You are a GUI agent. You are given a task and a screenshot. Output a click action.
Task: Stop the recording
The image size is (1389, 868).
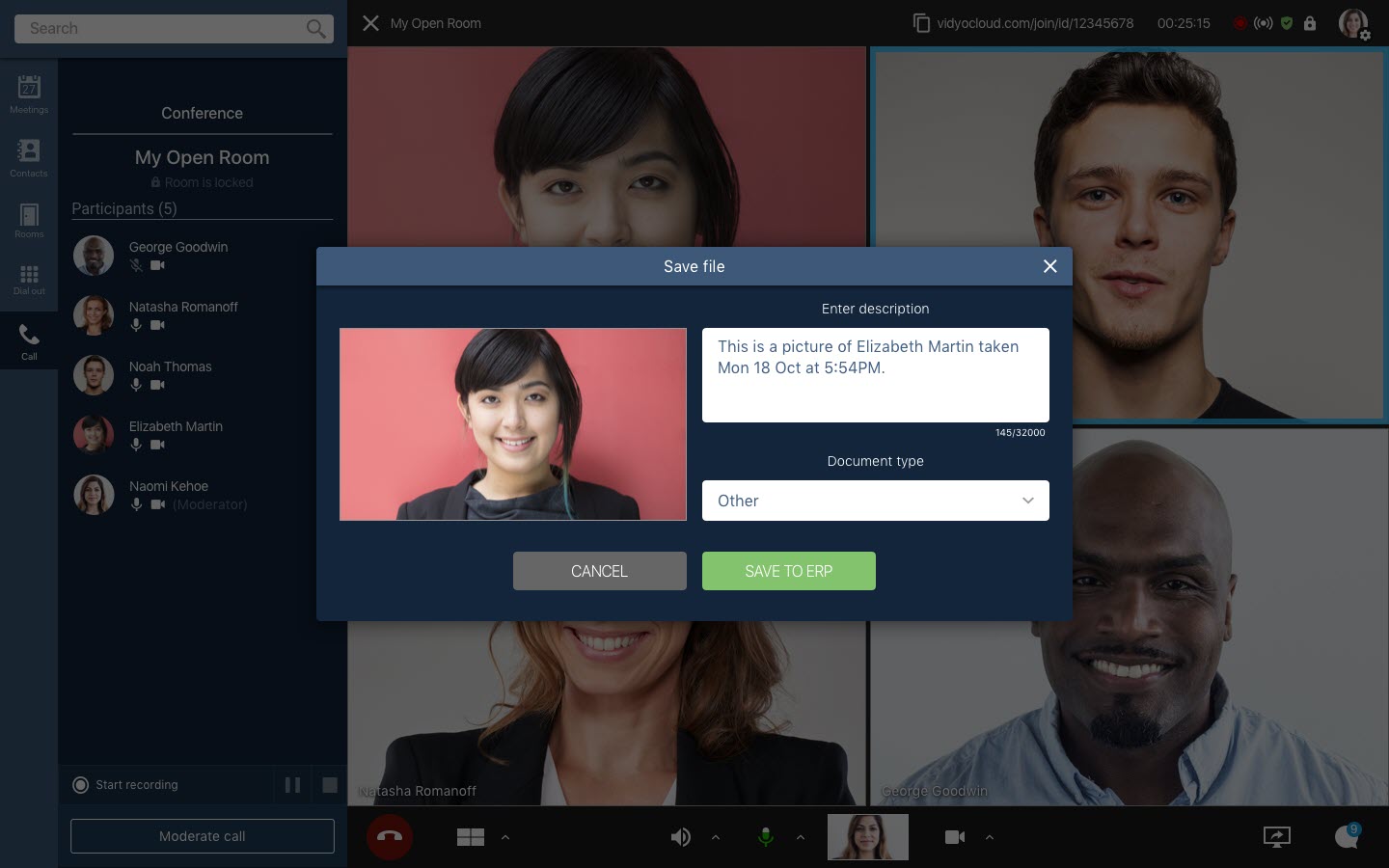pyautogui.click(x=330, y=785)
